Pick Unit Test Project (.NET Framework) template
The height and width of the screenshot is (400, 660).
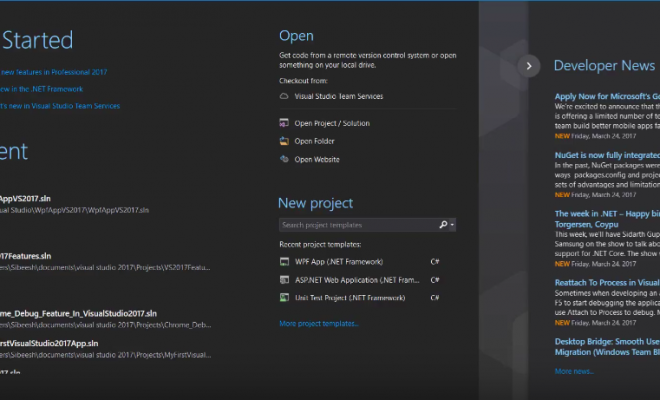pos(350,298)
